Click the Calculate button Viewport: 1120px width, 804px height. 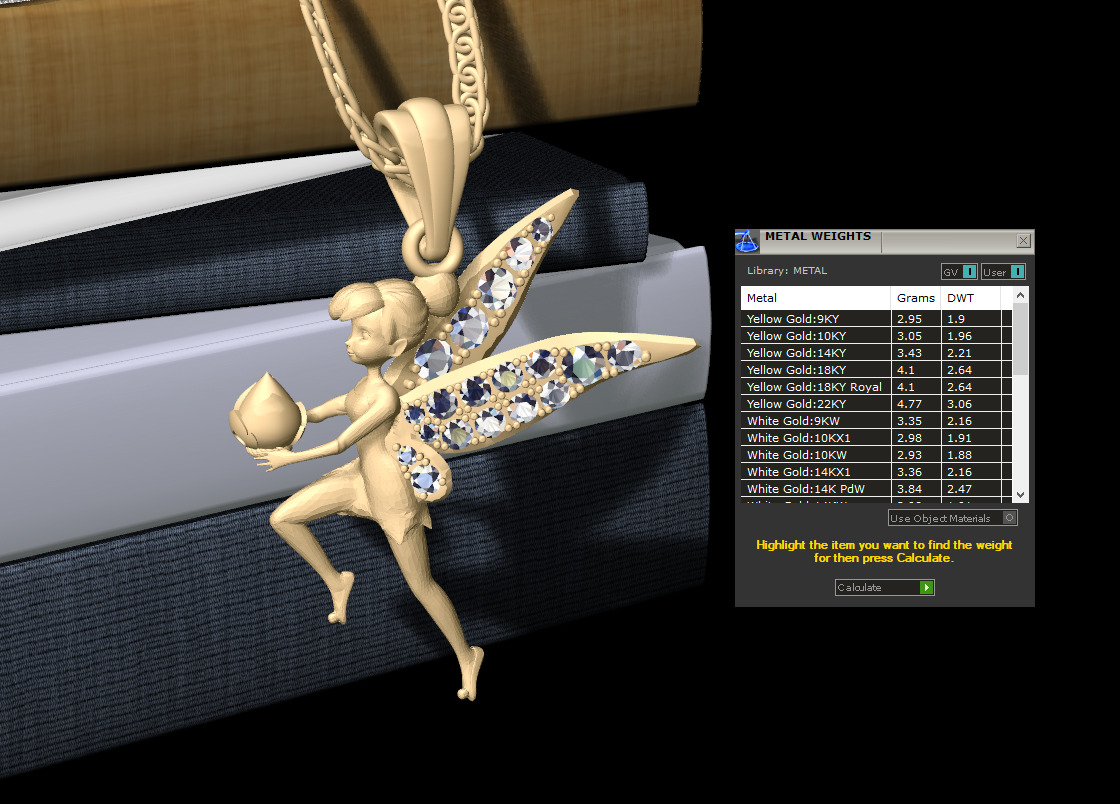coord(884,587)
